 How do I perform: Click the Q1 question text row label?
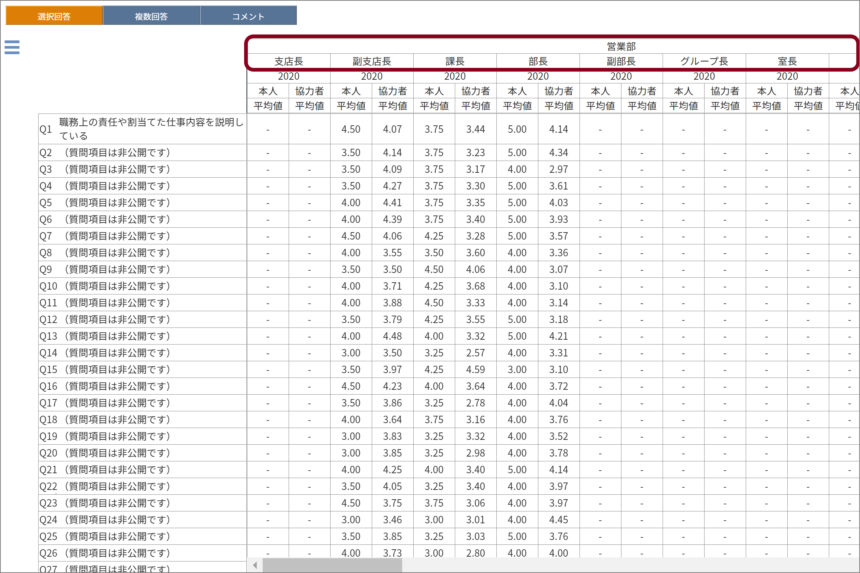click(x=142, y=129)
